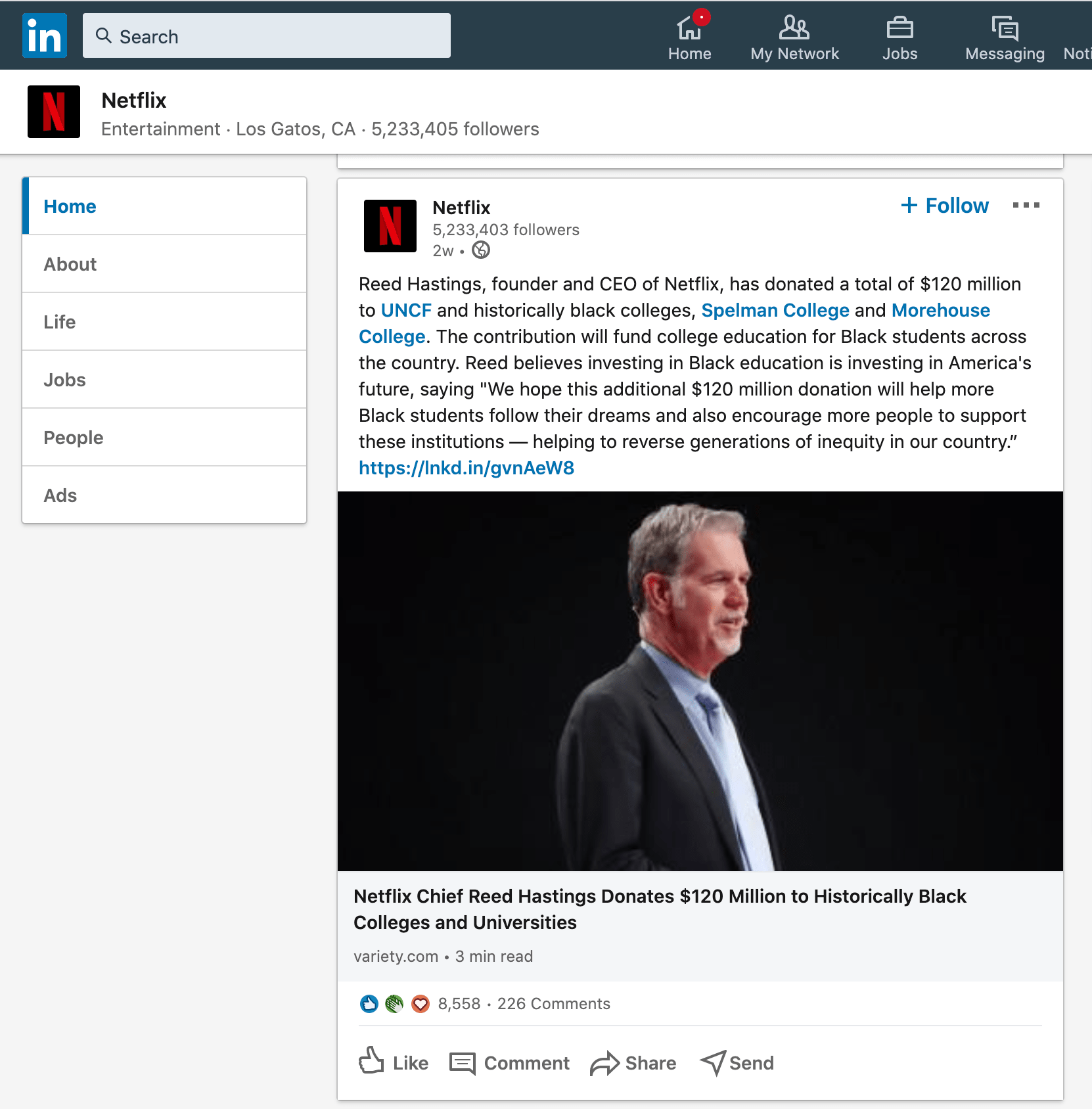
Task: Click the globe visibility icon on post
Action: pos(481,250)
